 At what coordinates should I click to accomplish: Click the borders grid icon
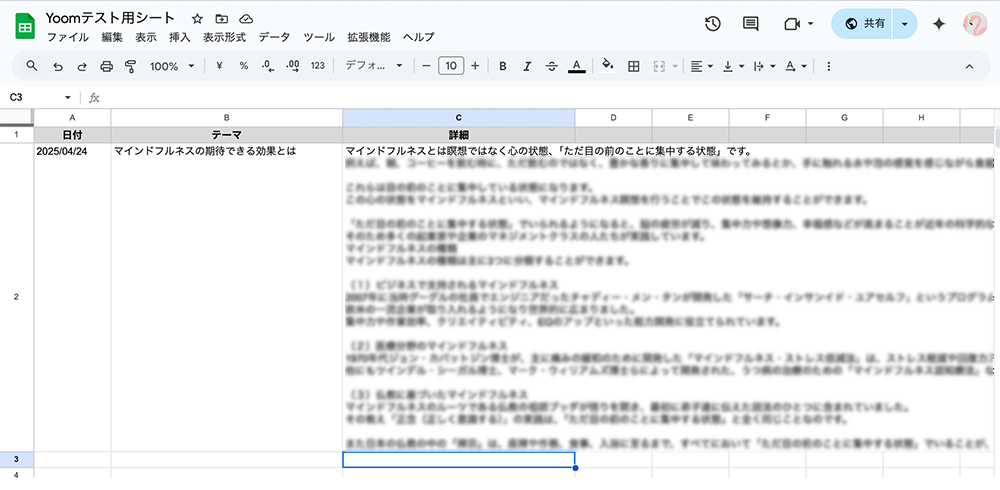(x=633, y=66)
